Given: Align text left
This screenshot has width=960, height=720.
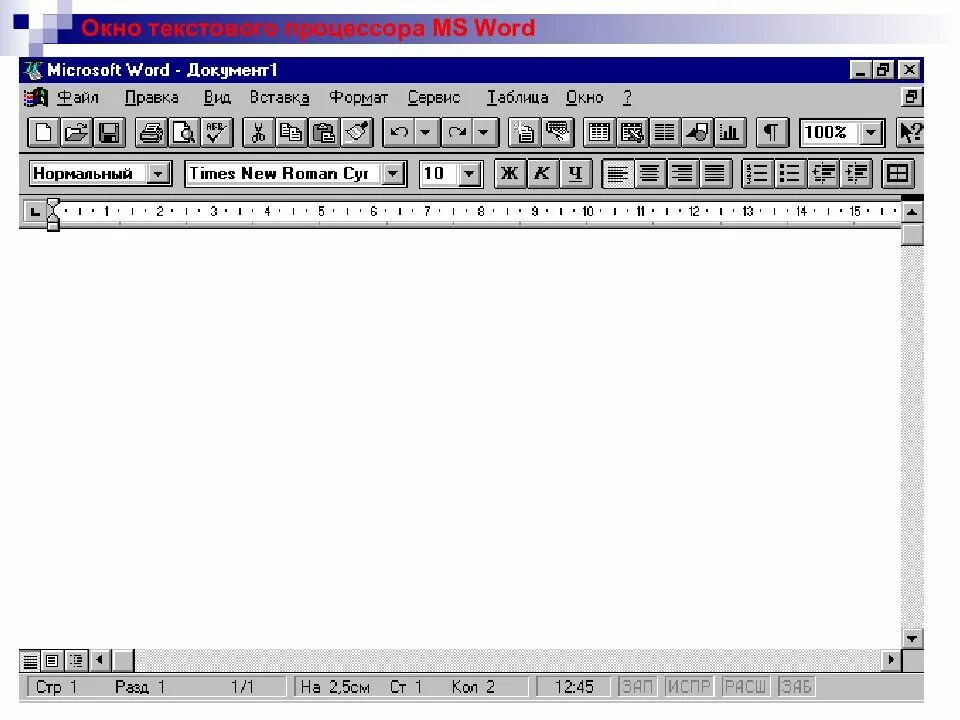Looking at the screenshot, I should point(617,174).
